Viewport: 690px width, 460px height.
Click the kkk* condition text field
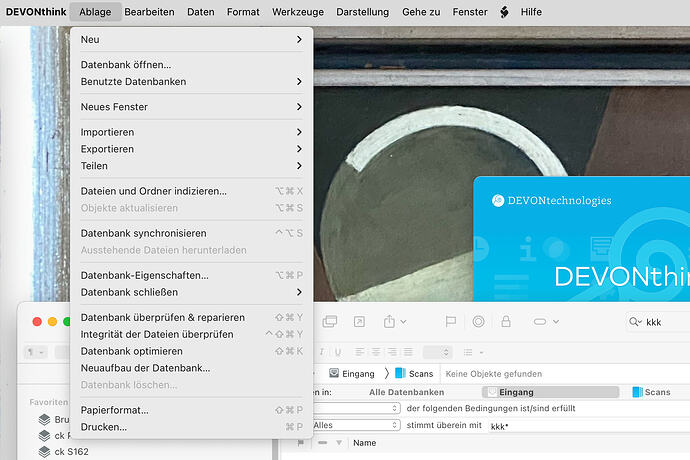589,426
